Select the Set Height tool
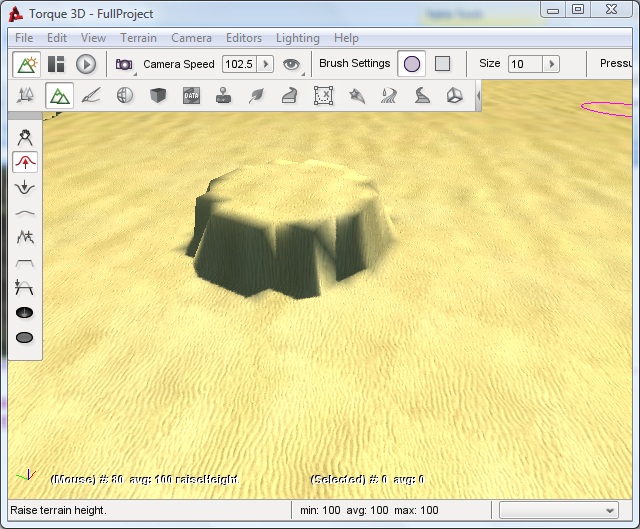640x529 pixels. (25, 288)
